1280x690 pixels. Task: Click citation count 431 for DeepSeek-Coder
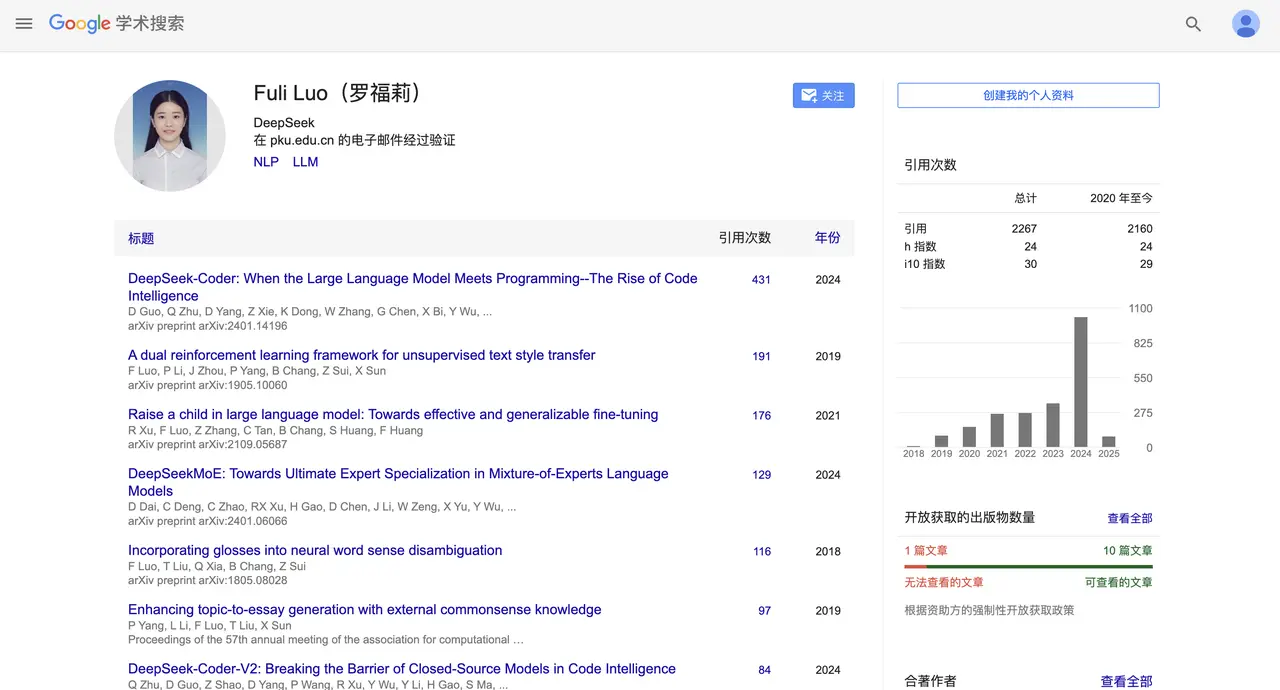tap(762, 280)
